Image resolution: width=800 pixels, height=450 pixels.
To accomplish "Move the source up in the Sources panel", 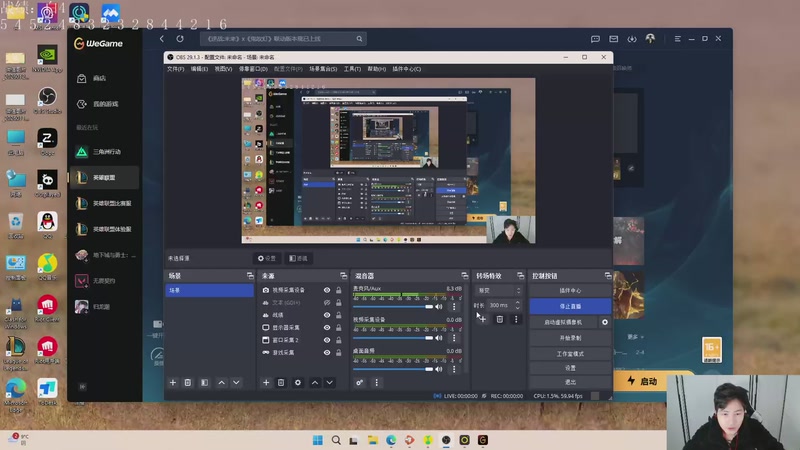I will pos(315,382).
